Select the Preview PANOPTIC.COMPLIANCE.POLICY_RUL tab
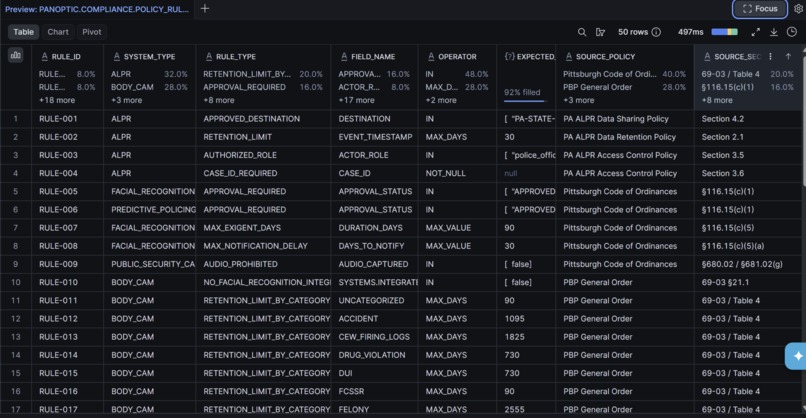 click(97, 9)
